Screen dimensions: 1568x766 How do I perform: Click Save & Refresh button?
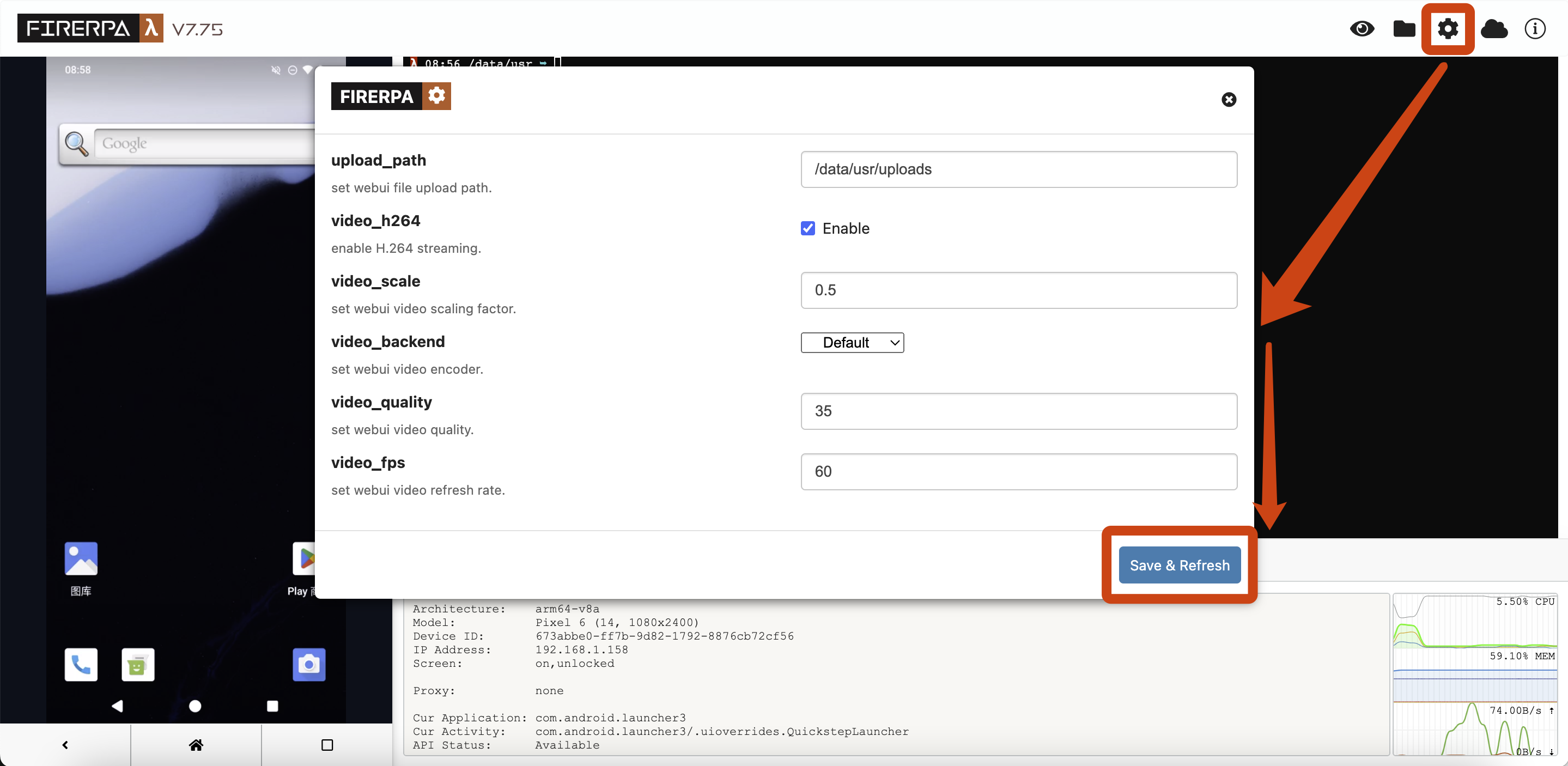click(1179, 565)
